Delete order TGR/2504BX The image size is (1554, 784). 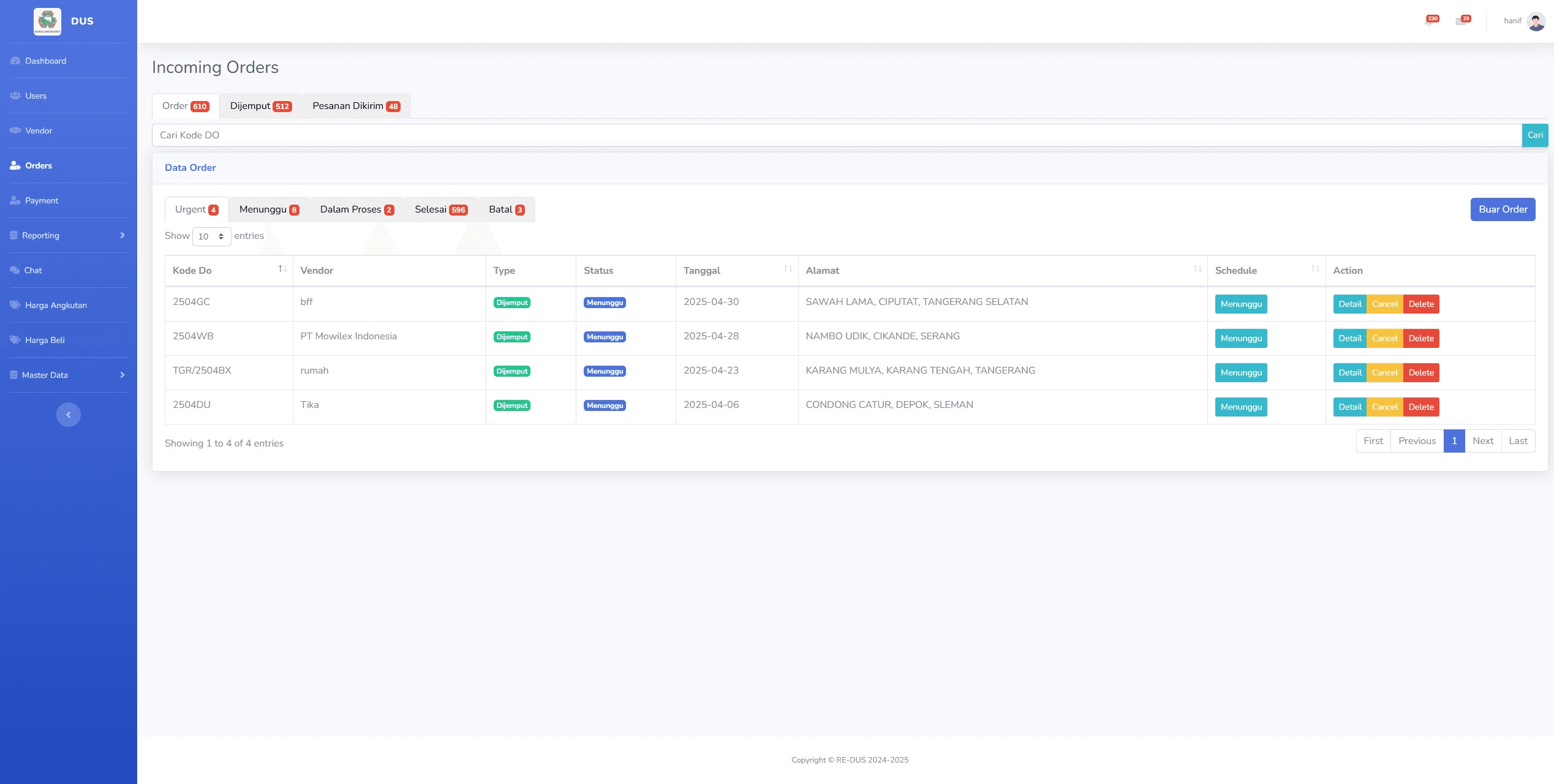click(x=1420, y=372)
